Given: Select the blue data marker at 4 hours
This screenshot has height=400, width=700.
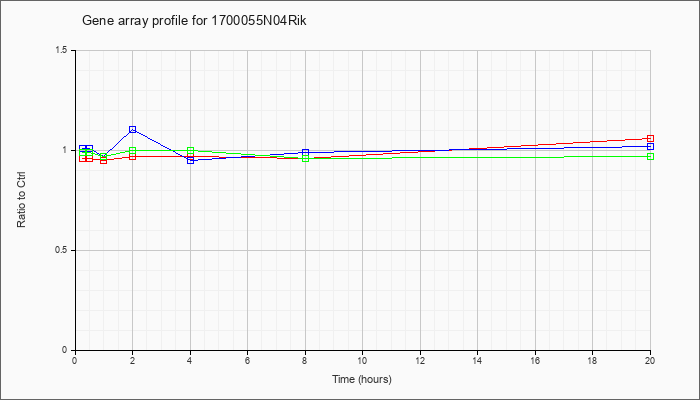Looking at the screenshot, I should [191, 160].
